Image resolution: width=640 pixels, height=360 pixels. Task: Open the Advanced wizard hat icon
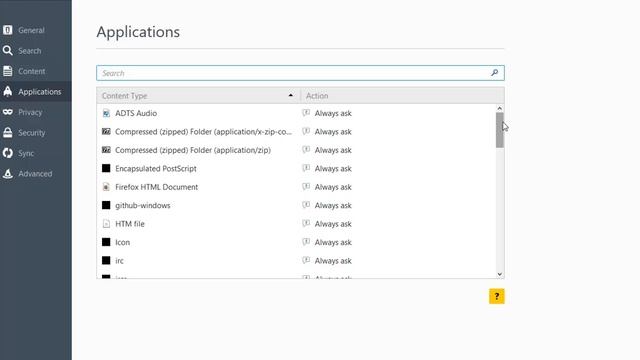7,173
